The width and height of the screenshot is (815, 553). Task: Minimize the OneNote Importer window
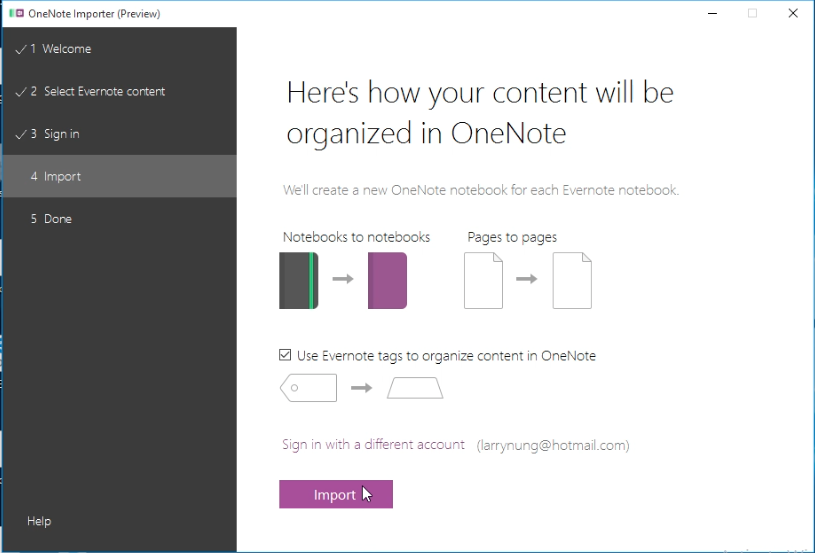[713, 14]
